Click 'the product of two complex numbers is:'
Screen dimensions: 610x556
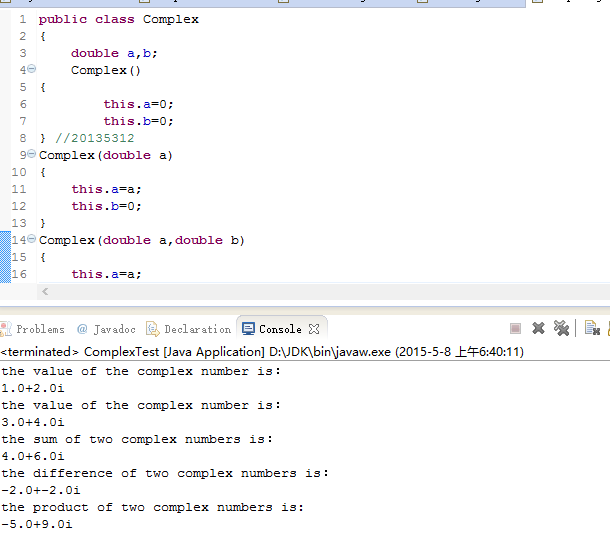(x=152, y=507)
